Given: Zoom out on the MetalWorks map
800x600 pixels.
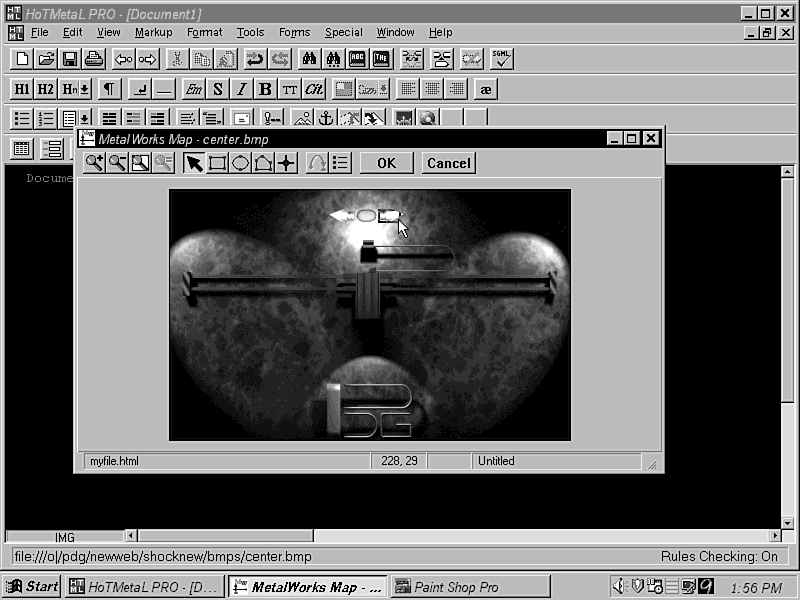Looking at the screenshot, I should coord(117,163).
